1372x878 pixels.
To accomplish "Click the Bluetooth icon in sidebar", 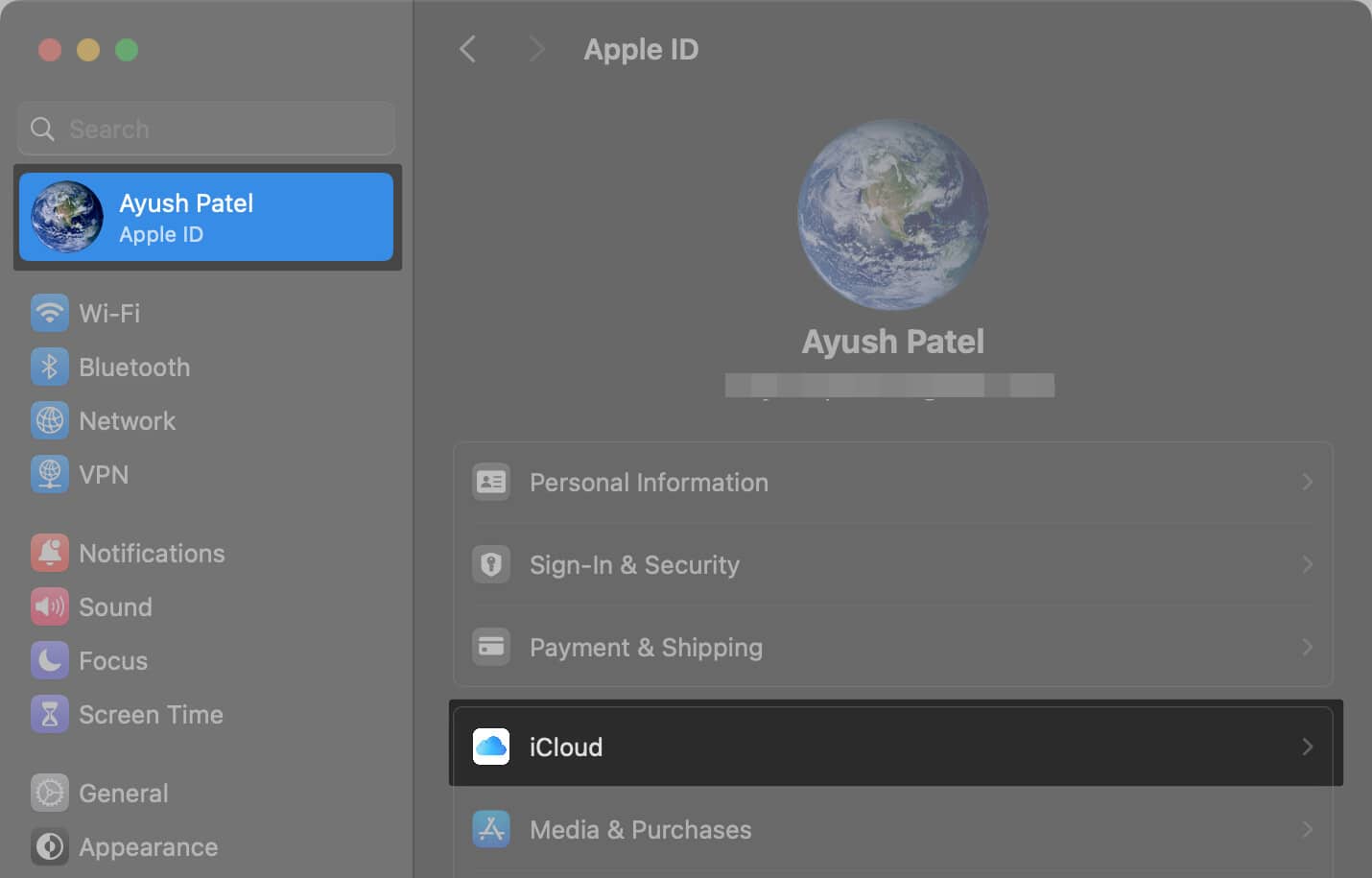I will [49, 367].
